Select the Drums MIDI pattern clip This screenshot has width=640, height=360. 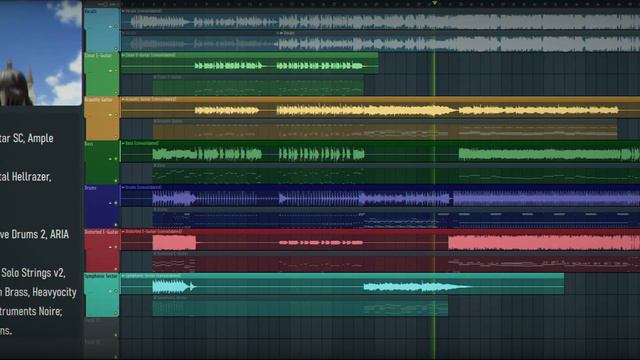pos(396,218)
